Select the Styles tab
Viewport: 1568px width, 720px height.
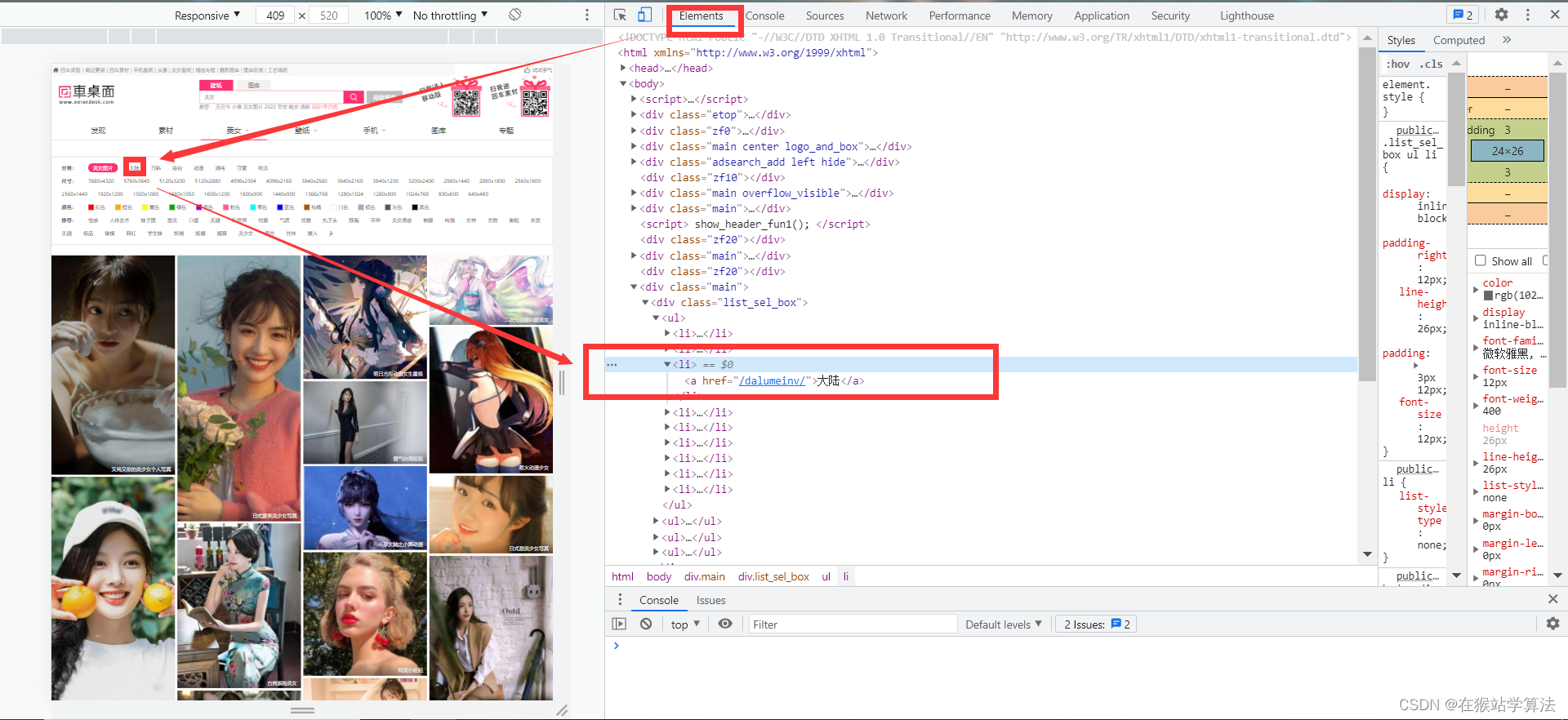1401,40
